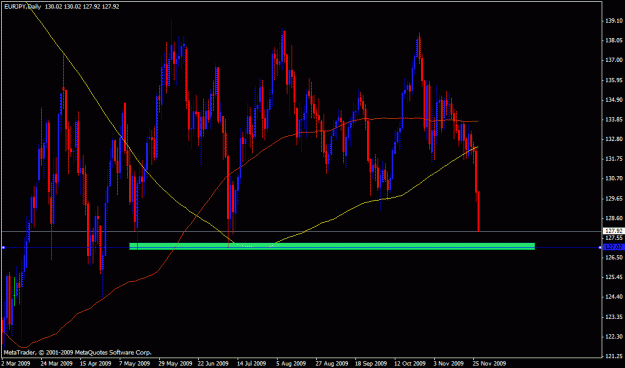Click the 122.30 price axis label
Image resolution: width=625 pixels, height=368 pixels.
(x=614, y=337)
